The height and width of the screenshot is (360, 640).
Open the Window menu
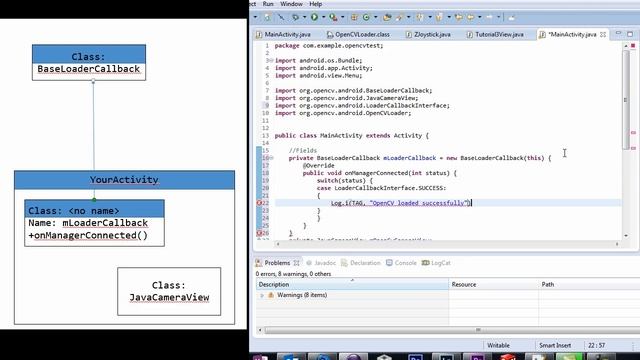pos(291,4)
